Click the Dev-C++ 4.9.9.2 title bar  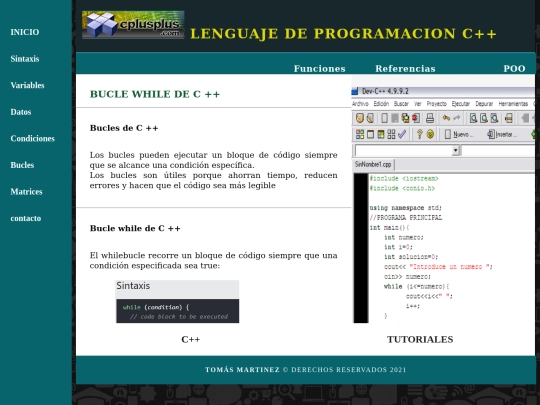pos(444,91)
